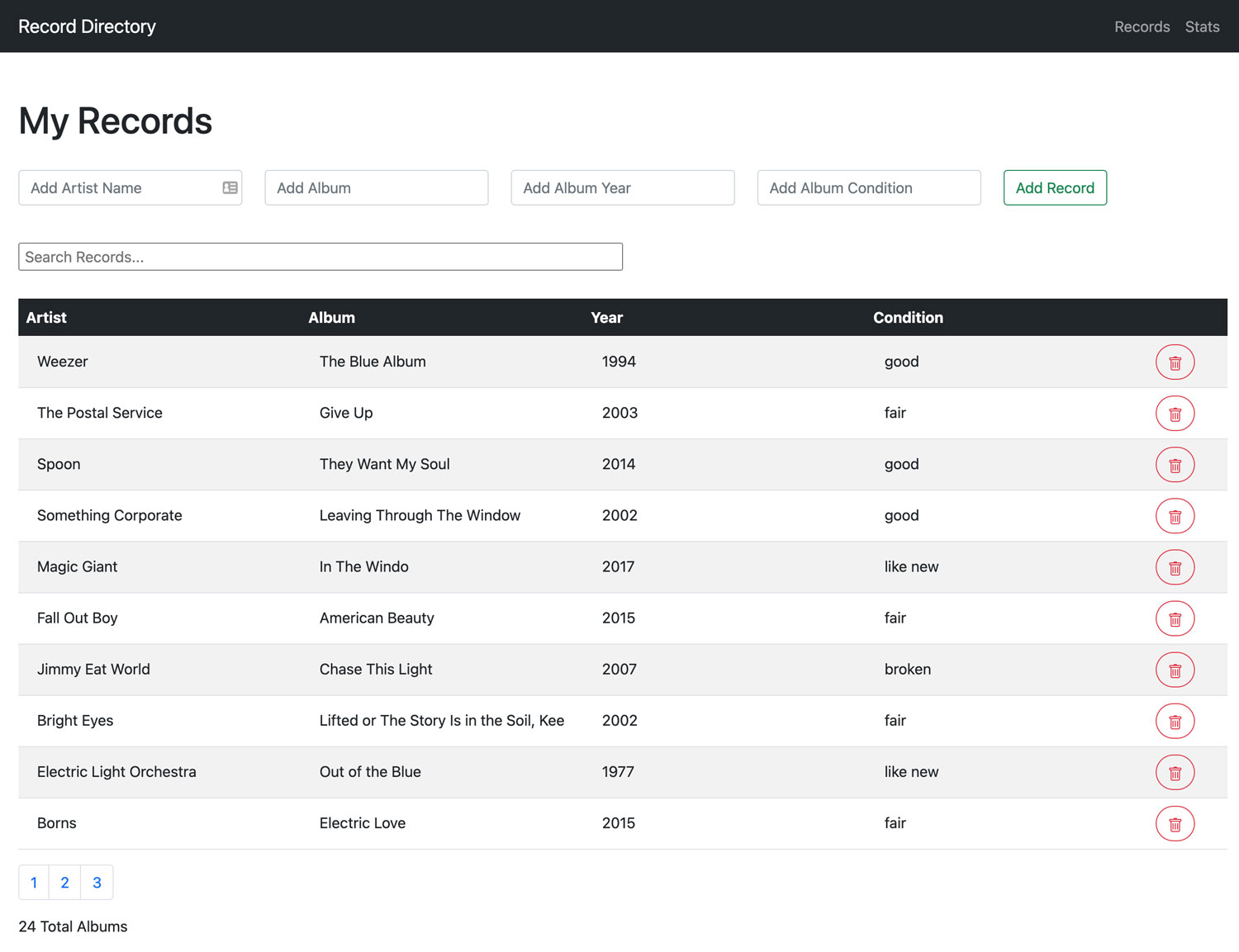The height and width of the screenshot is (952, 1239).
Task: Remove the Borns record with trash icon
Action: [1175, 824]
